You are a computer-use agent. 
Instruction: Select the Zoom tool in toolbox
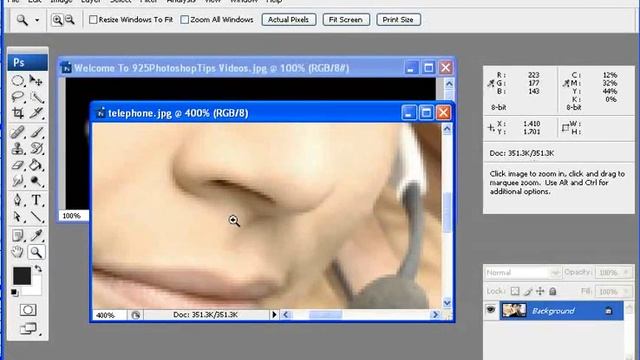point(36,252)
